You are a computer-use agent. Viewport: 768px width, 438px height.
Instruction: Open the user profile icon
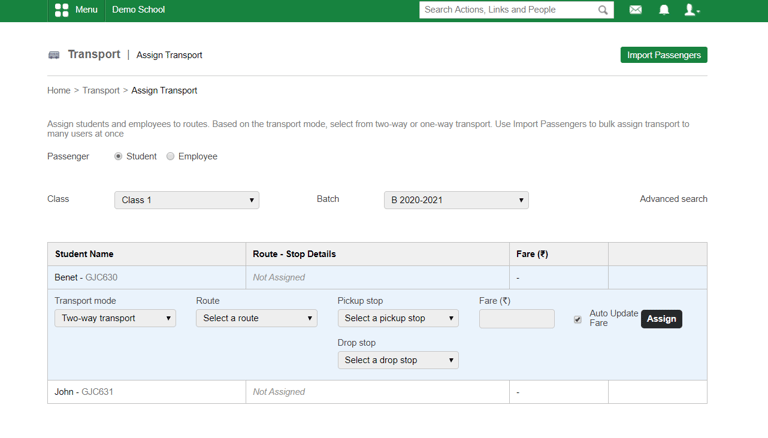692,10
